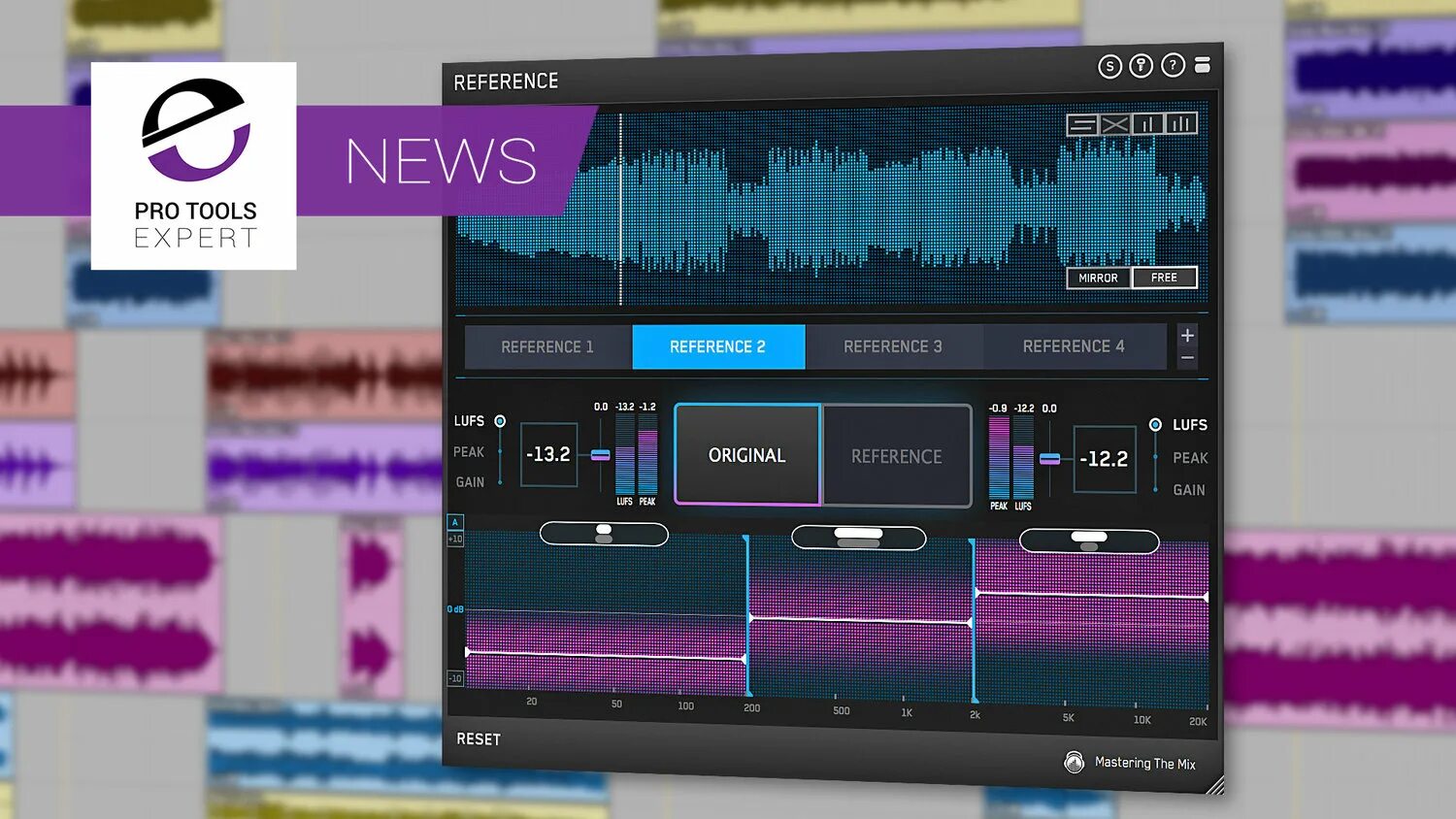1456x819 pixels.
Task: Remove a reference tab with the minus icon
Action: tap(1187, 358)
